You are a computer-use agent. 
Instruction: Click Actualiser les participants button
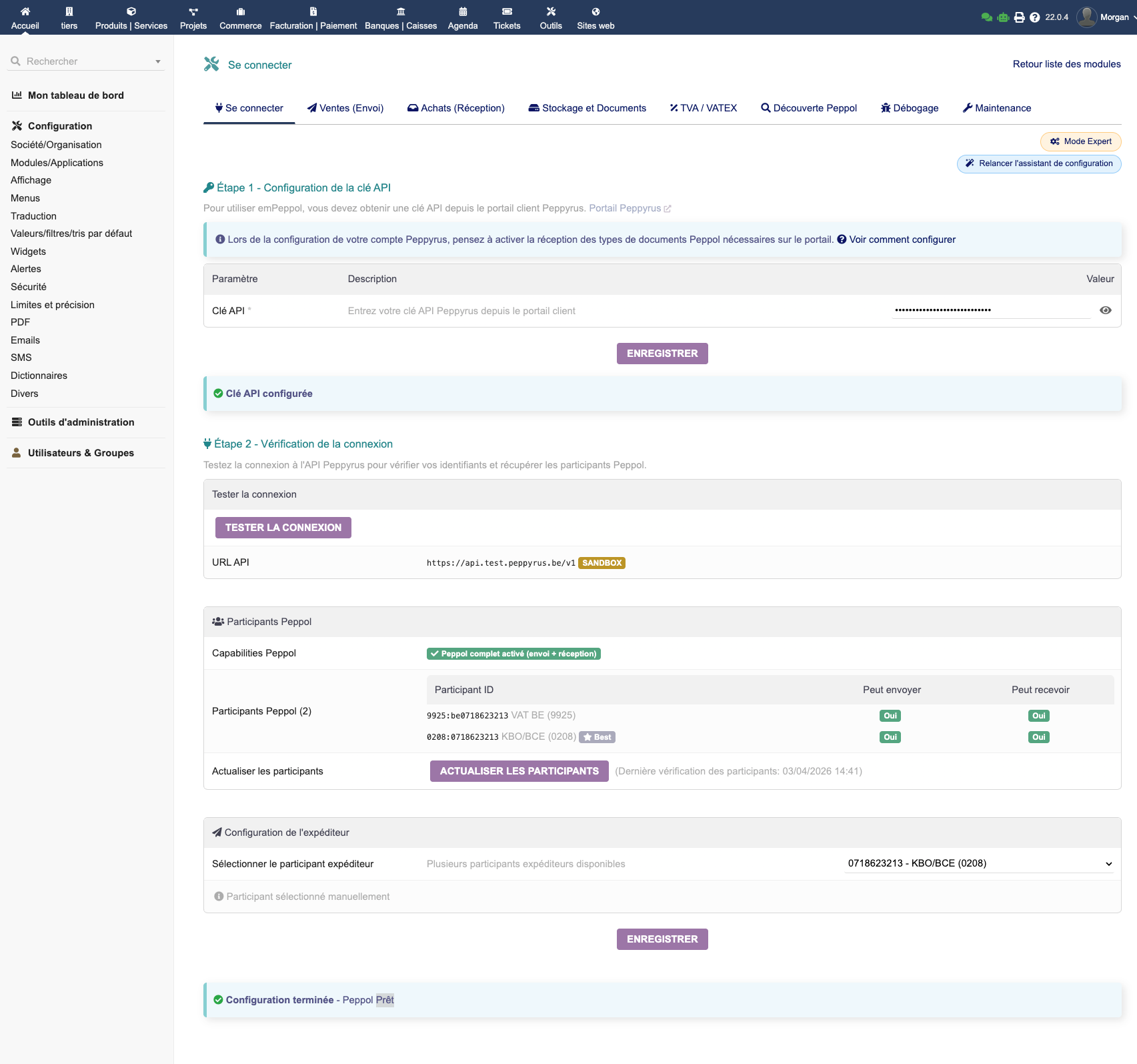(519, 771)
